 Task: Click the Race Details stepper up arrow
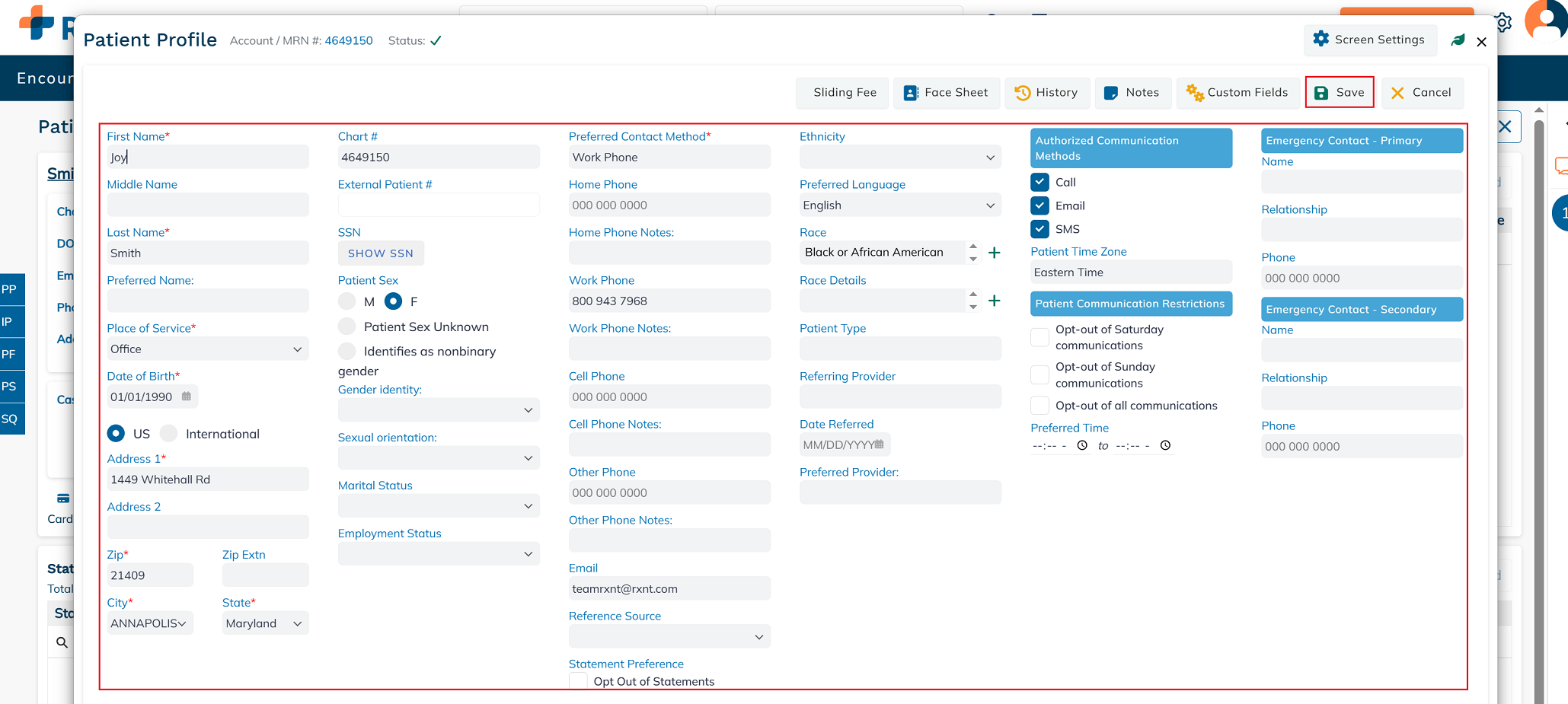pos(972,295)
